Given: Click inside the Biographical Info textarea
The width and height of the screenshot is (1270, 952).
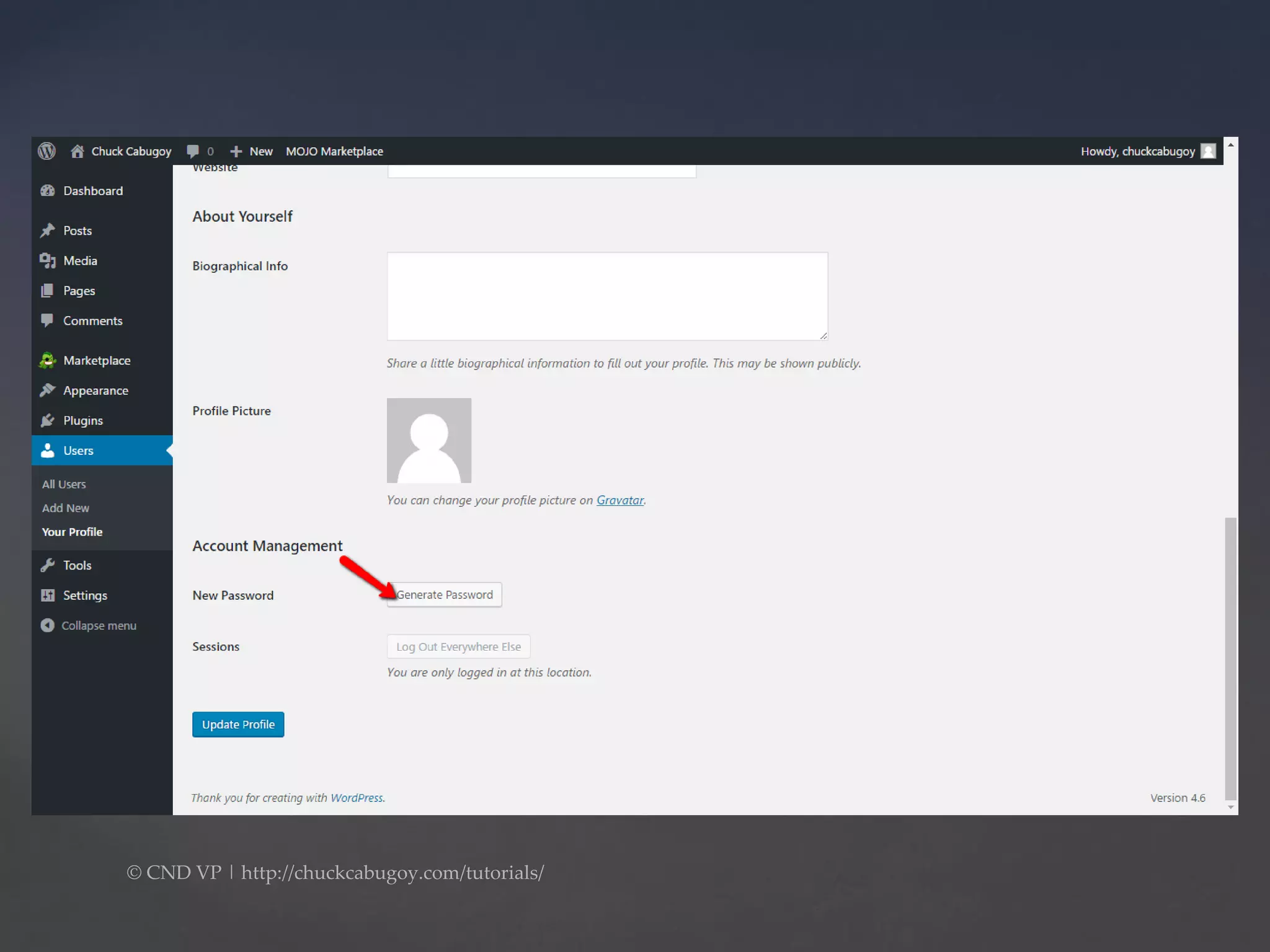Looking at the screenshot, I should [607, 296].
